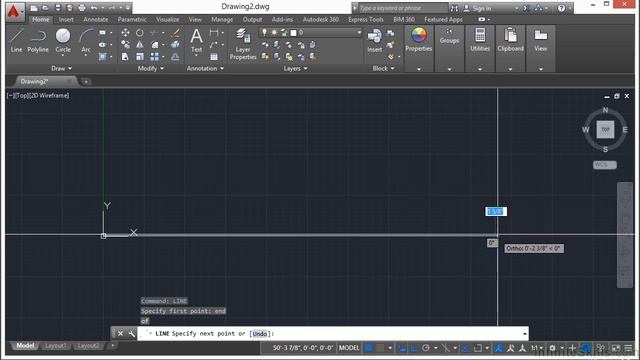This screenshot has width=640, height=360.
Task: Toggle dynamic input in status bar
Action: click(x=402, y=348)
